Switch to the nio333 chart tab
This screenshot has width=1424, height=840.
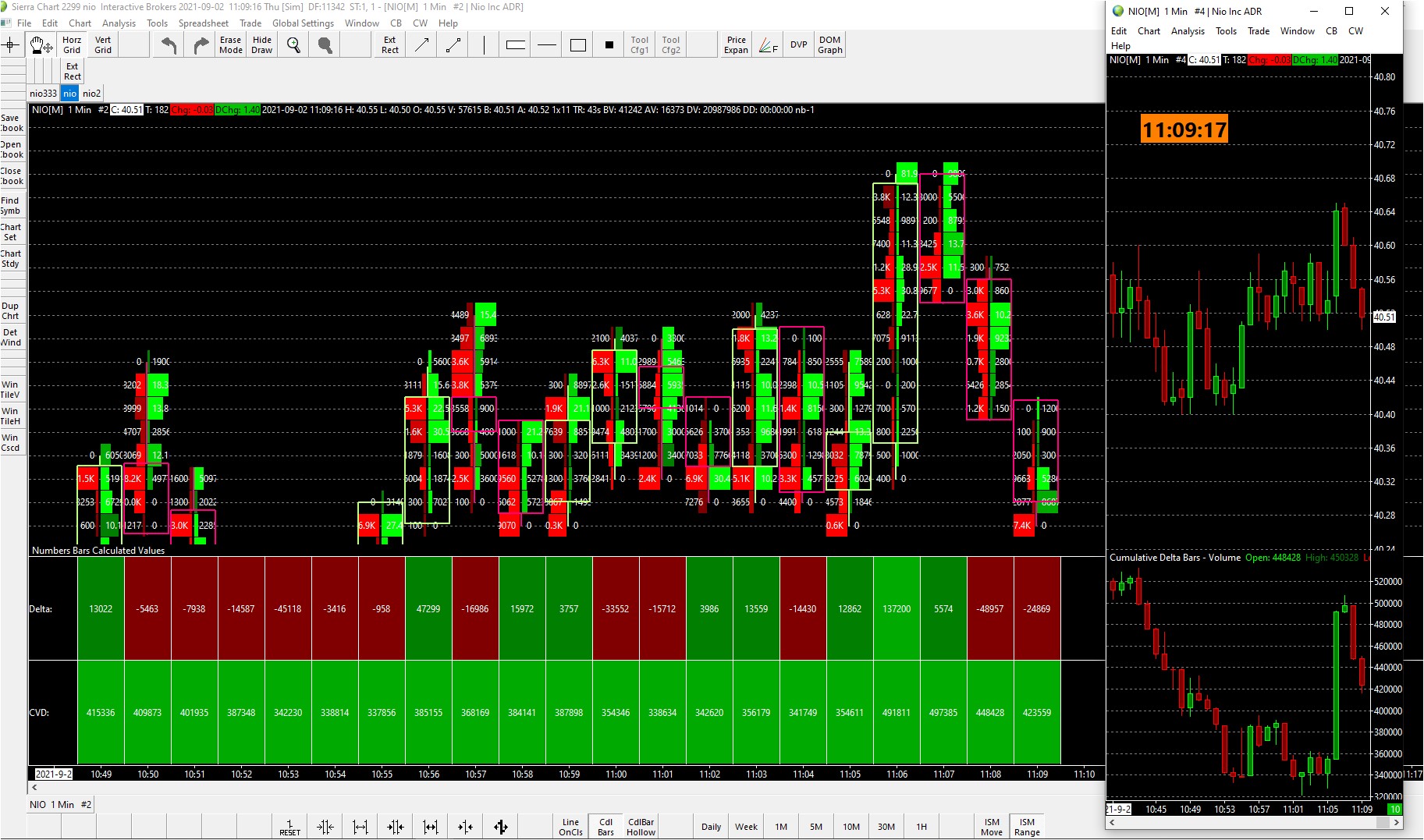[x=44, y=94]
